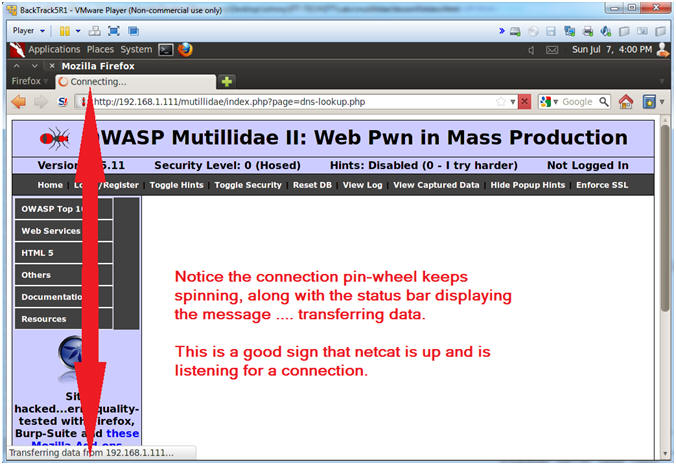Expand the OWASP Top 10 menu

[x=64, y=209]
